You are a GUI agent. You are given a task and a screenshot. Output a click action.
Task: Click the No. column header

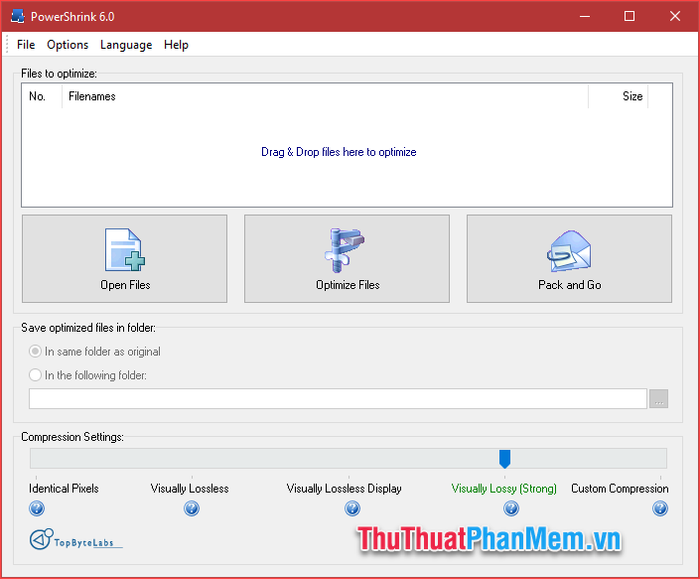pos(42,96)
